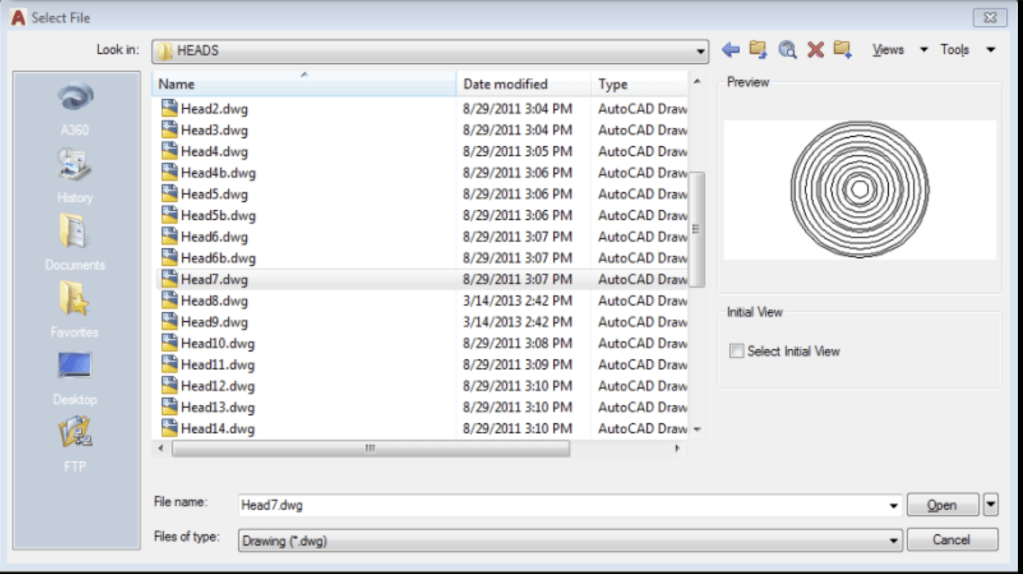Expand the File name history dropdown arrow
Image resolution: width=1023 pixels, height=574 pixels.
pyautogui.click(x=893, y=506)
